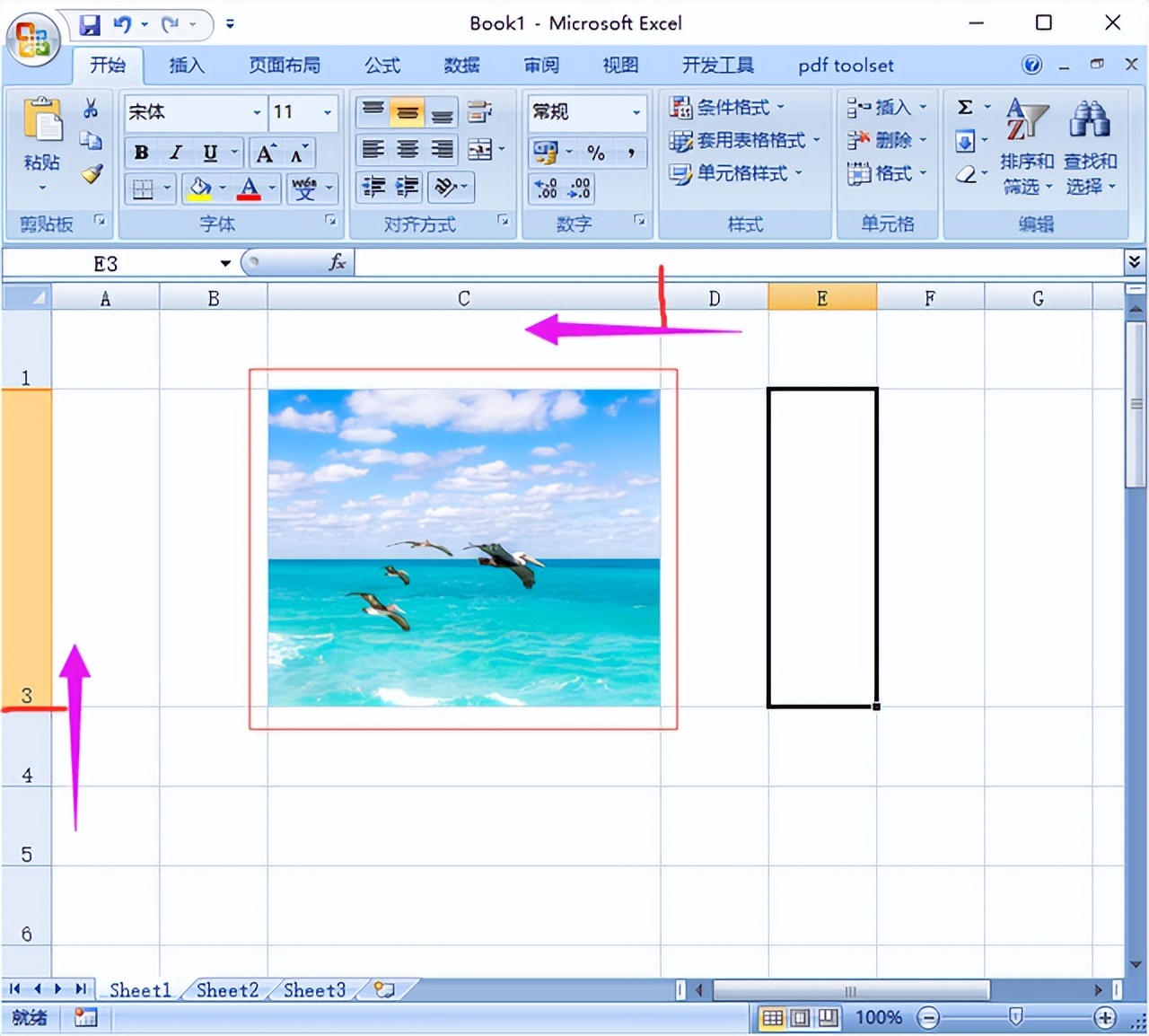Click the Cut scissors icon
This screenshot has height=1036, width=1149.
point(91,110)
